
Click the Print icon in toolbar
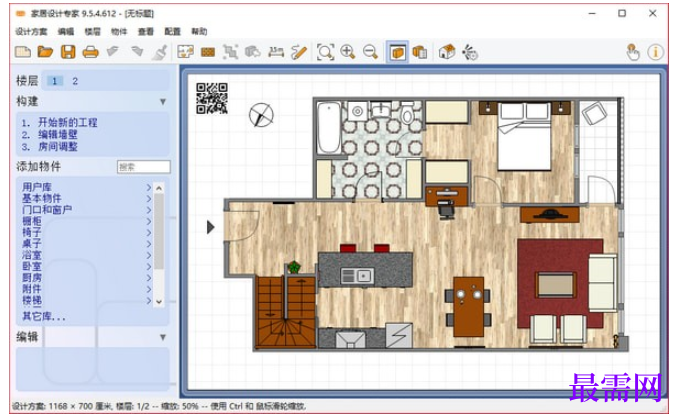click(90, 53)
